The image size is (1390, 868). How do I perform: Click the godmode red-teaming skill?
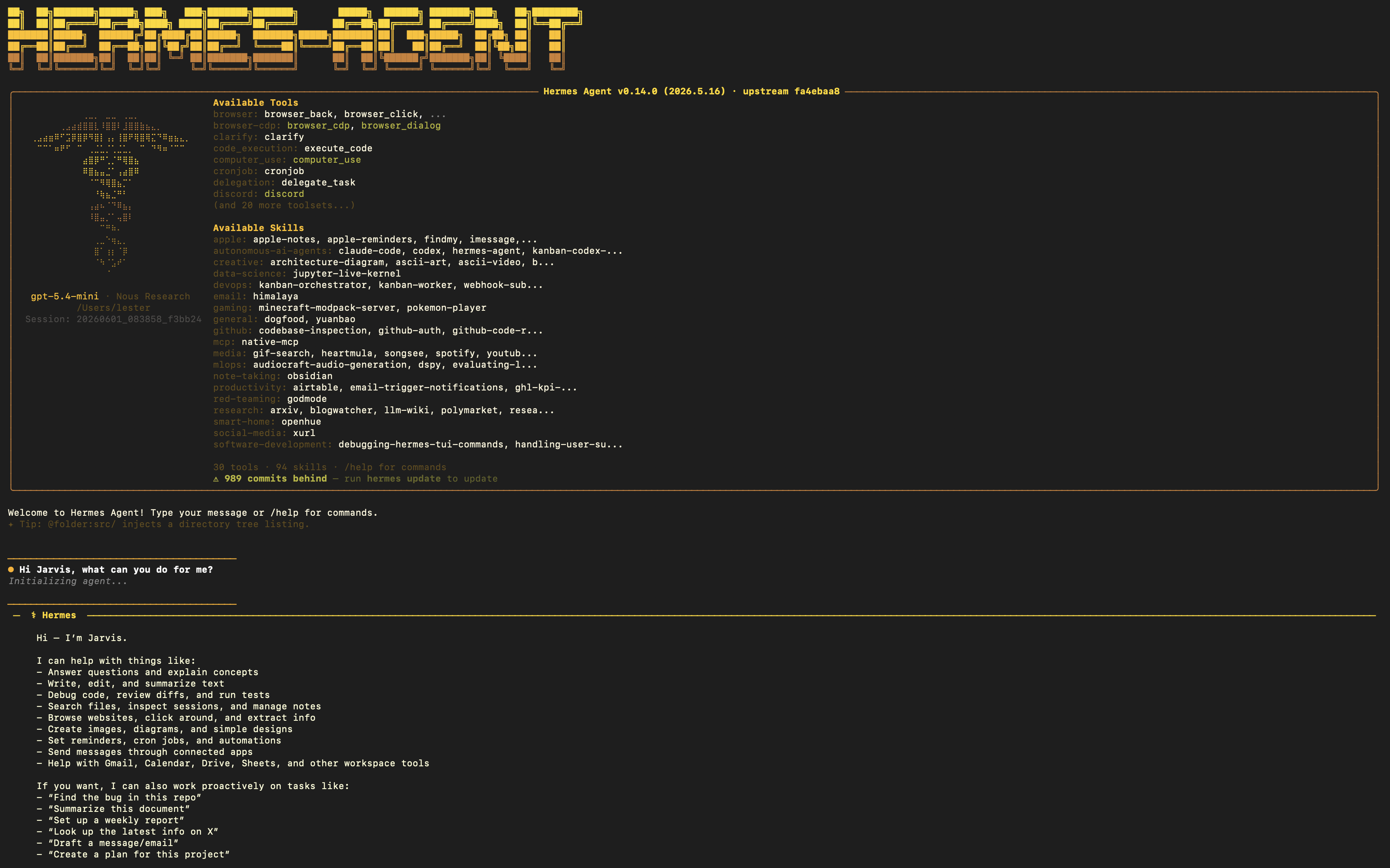tap(307, 399)
